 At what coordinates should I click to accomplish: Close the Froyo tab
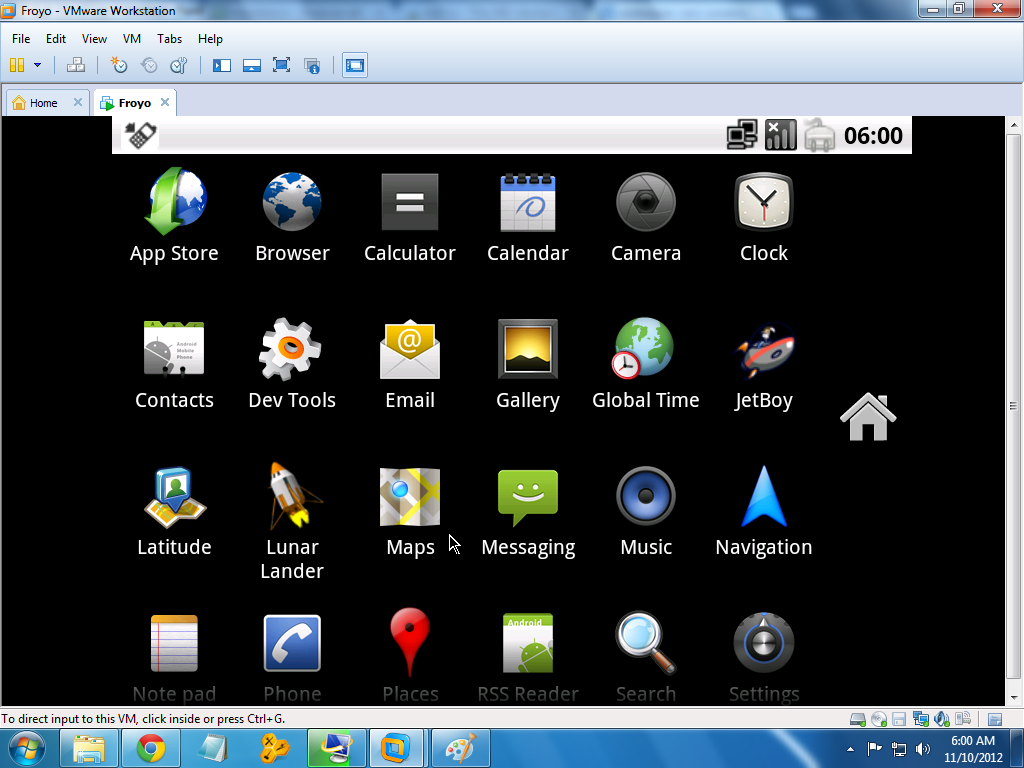[165, 102]
